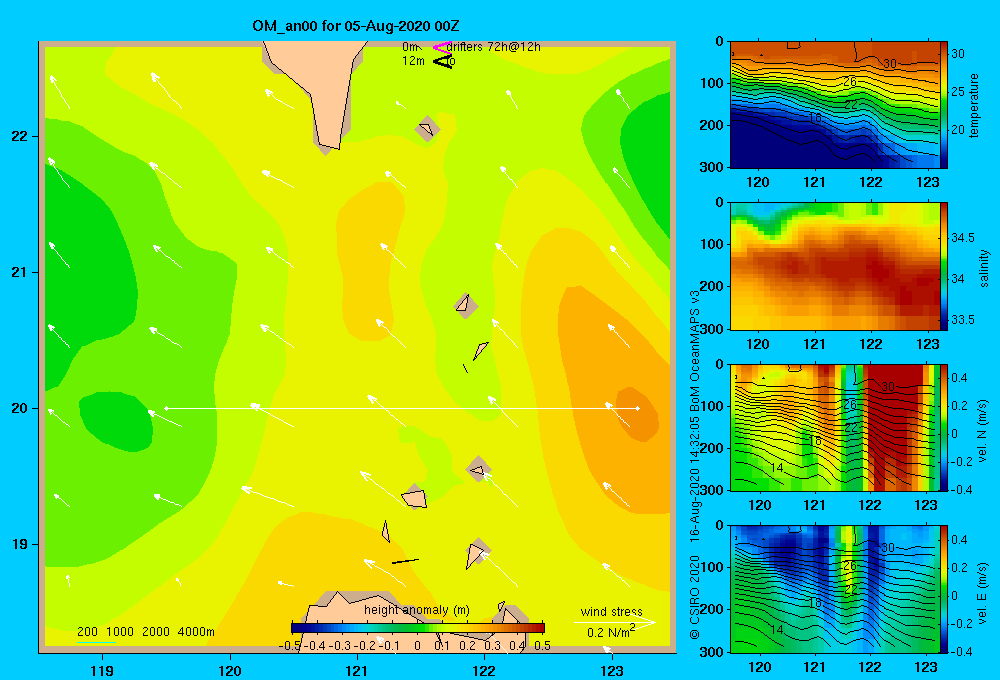This screenshot has height=680, width=1000.
Task: Click the 'temperature' axis label
Action: (x=974, y=105)
